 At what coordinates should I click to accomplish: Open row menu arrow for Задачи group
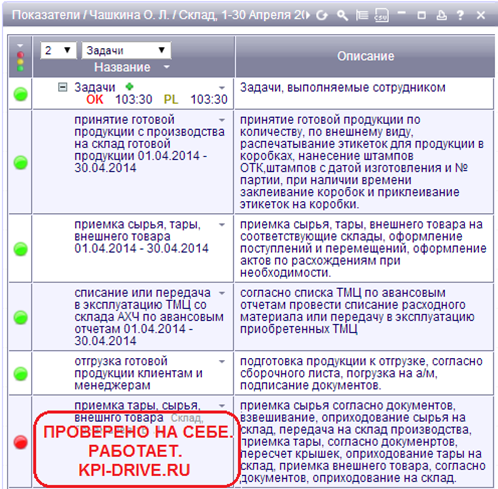click(222, 88)
